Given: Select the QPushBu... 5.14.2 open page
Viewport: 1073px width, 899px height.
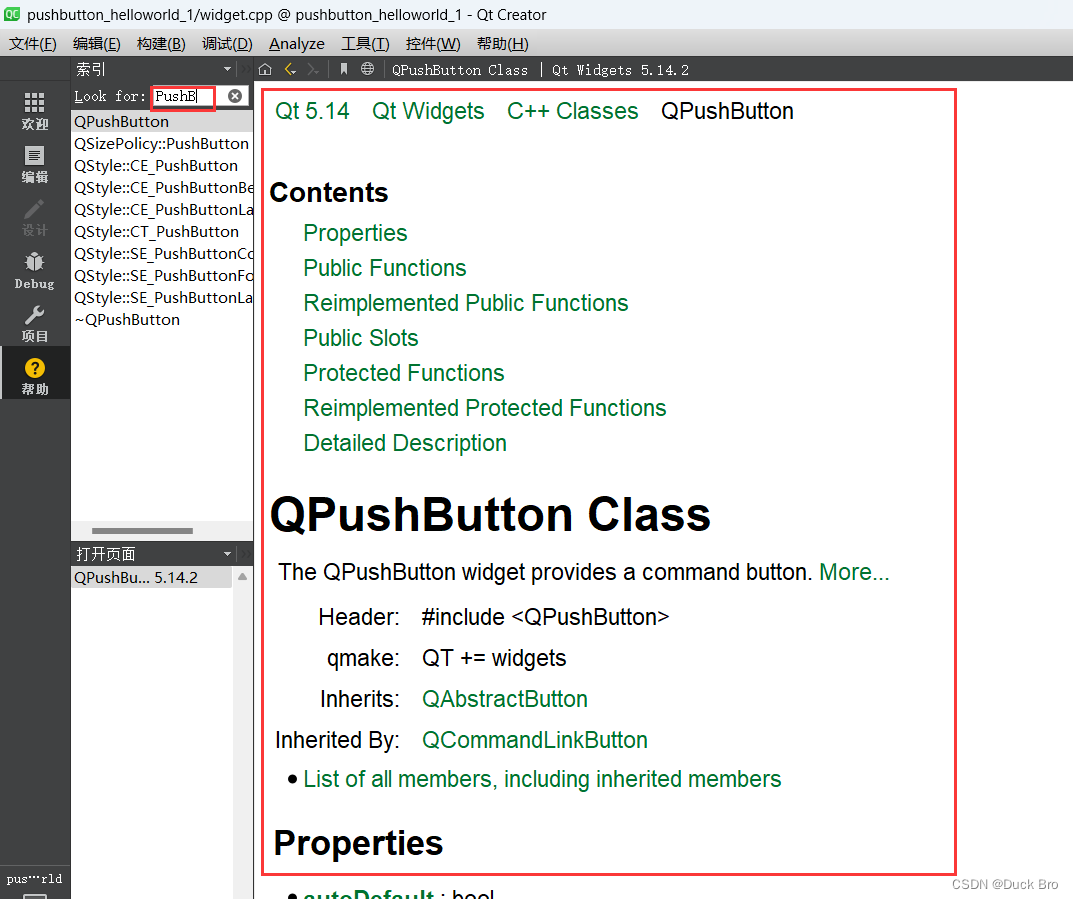Looking at the screenshot, I should (x=152, y=577).
